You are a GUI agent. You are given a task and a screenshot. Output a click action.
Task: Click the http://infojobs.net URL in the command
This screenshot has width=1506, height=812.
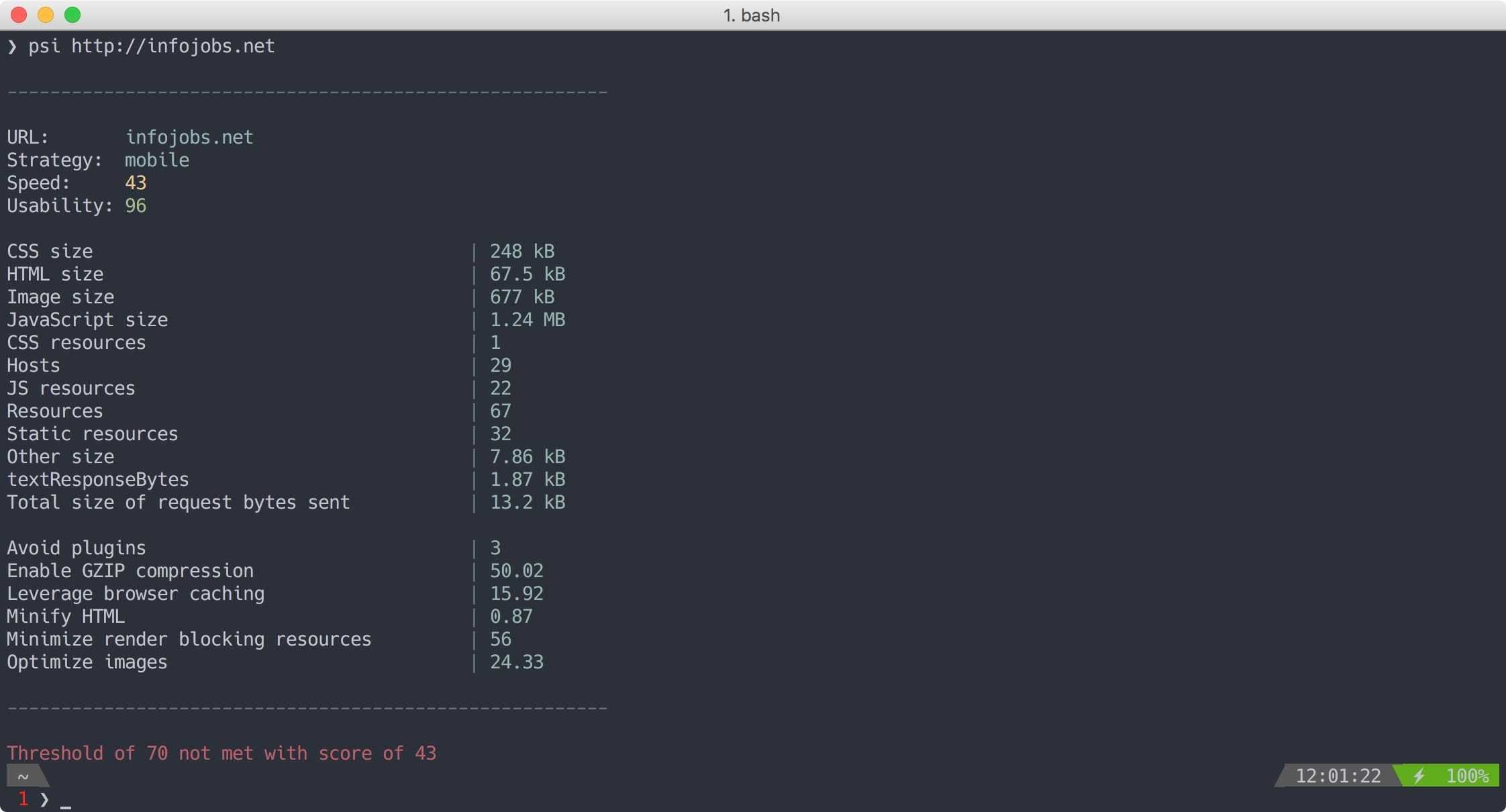[173, 46]
